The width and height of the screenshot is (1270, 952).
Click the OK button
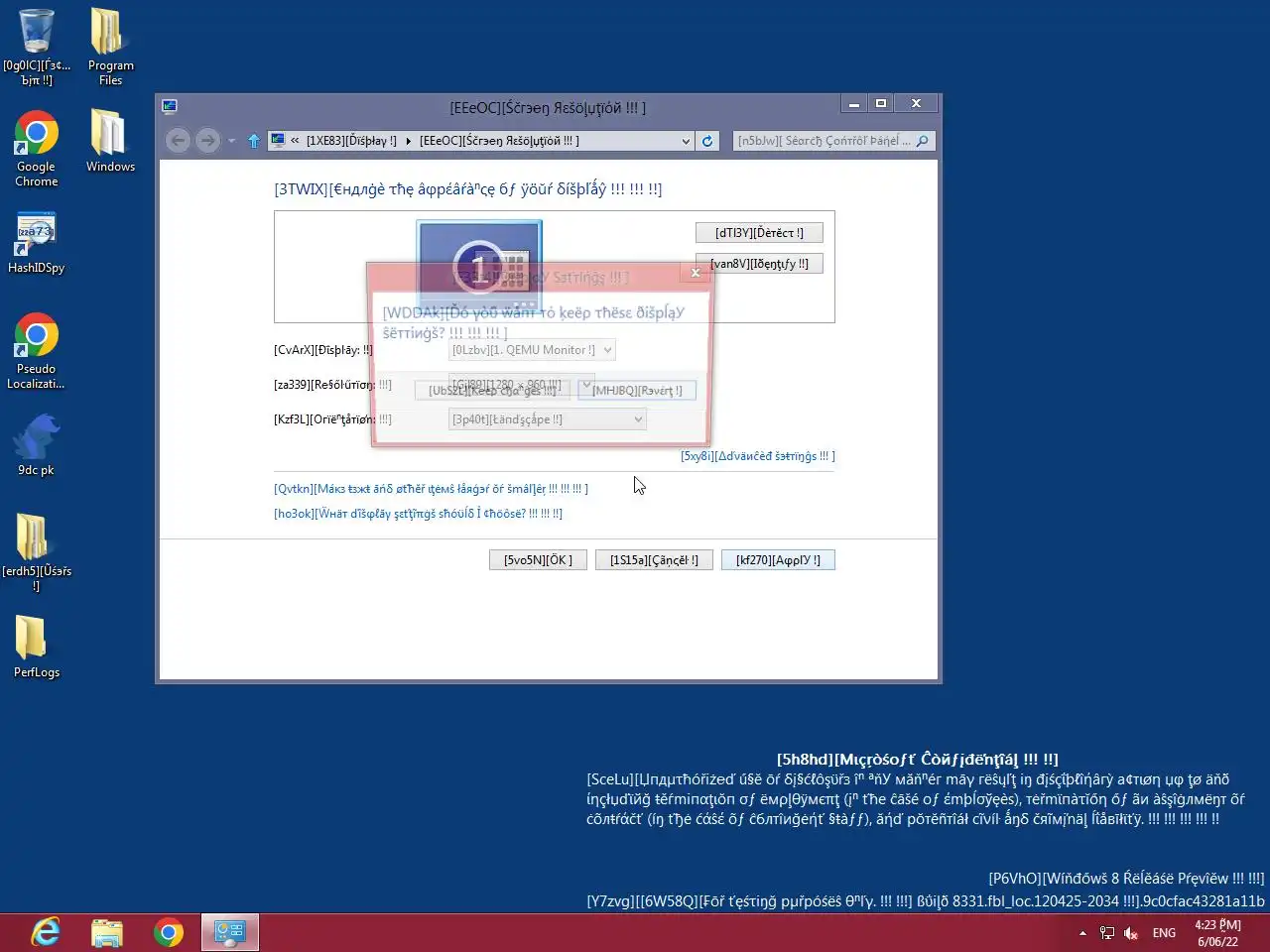pyautogui.click(x=538, y=560)
